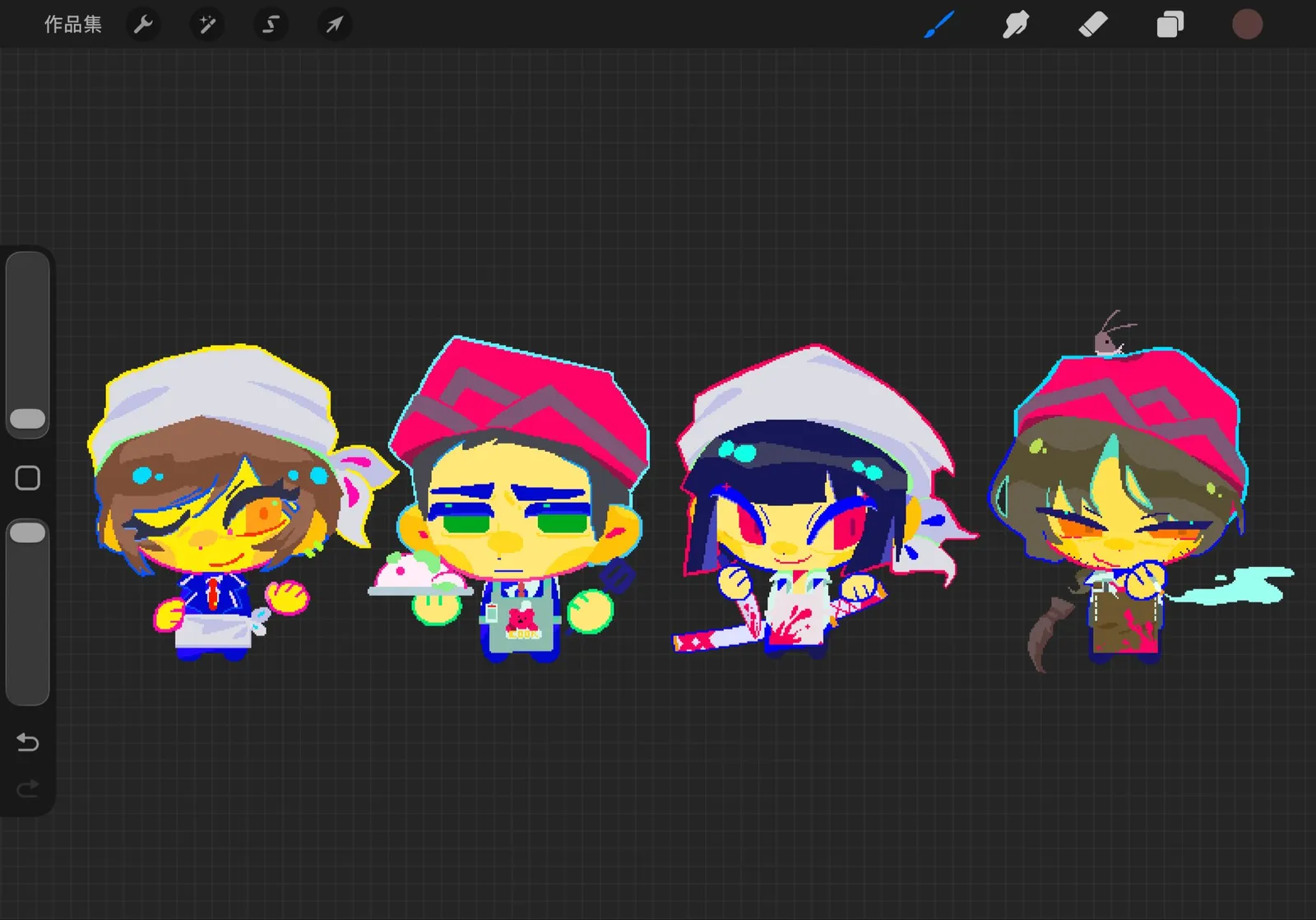Viewport: 1316px width, 920px height.
Task: Select the Brush tool
Action: click(939, 25)
